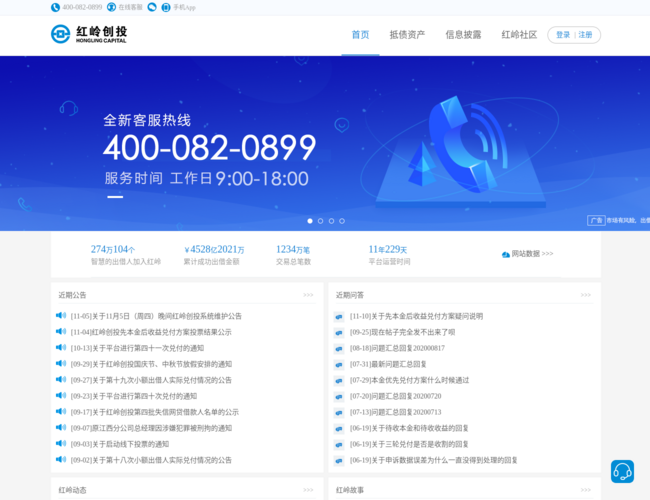Open the 抵债资产 navigation tab
This screenshot has height=500, width=650.
[407, 35]
